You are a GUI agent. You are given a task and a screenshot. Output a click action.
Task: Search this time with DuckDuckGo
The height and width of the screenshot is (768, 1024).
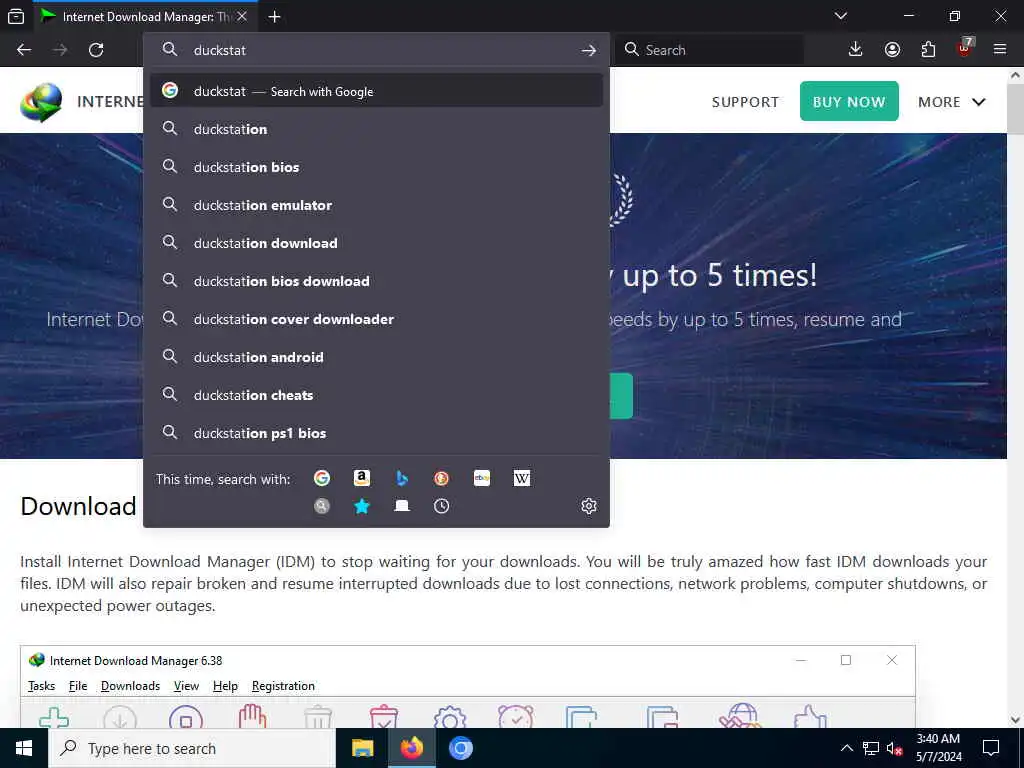441,478
